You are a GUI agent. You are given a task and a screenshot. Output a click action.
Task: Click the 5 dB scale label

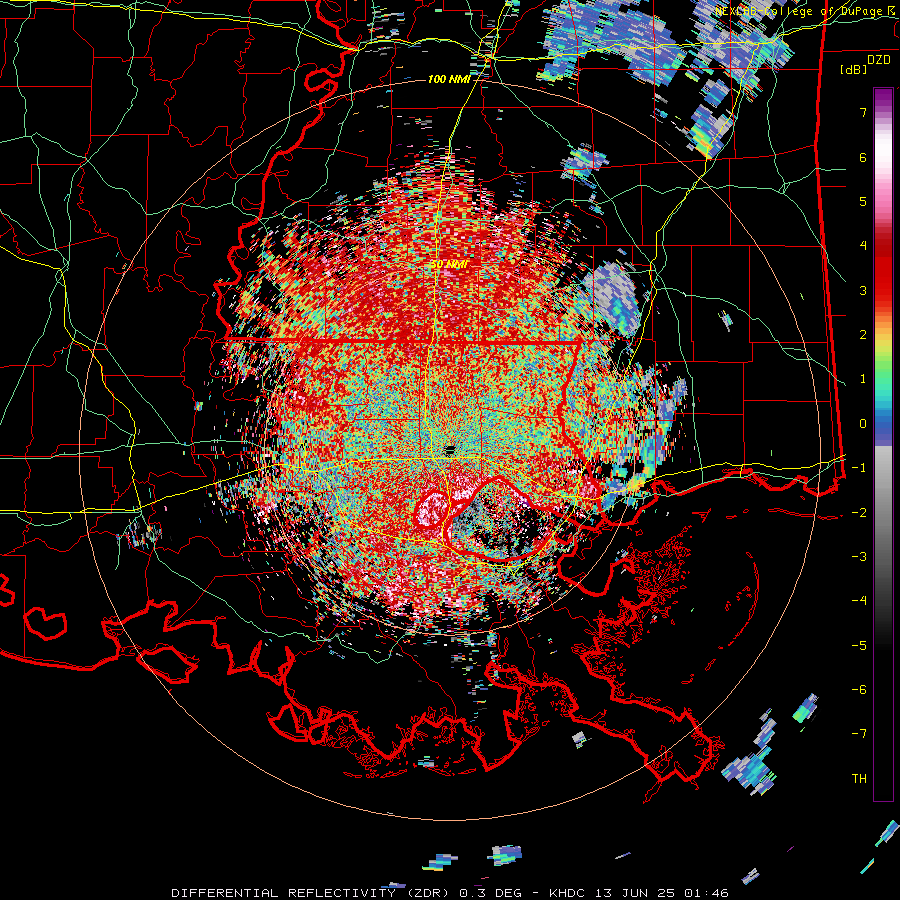point(863,201)
